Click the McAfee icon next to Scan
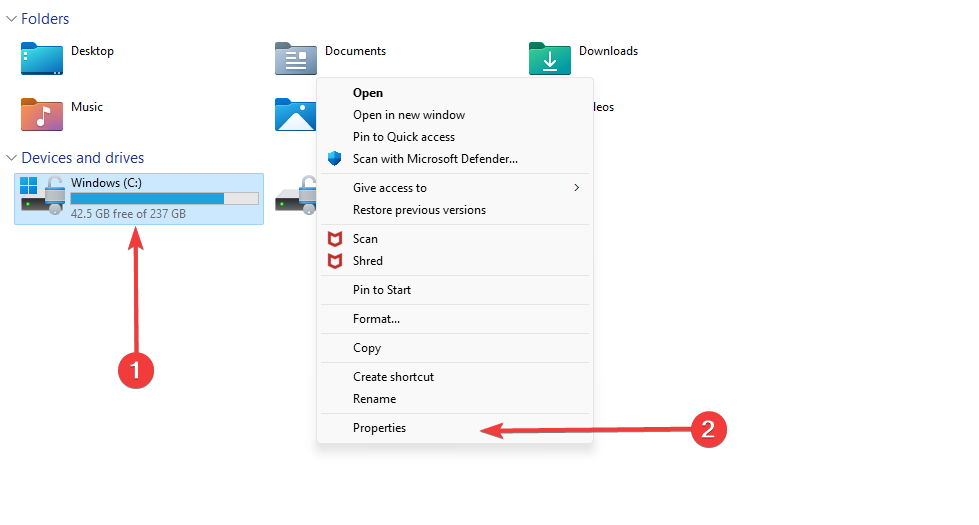The image size is (979, 525). coord(335,238)
